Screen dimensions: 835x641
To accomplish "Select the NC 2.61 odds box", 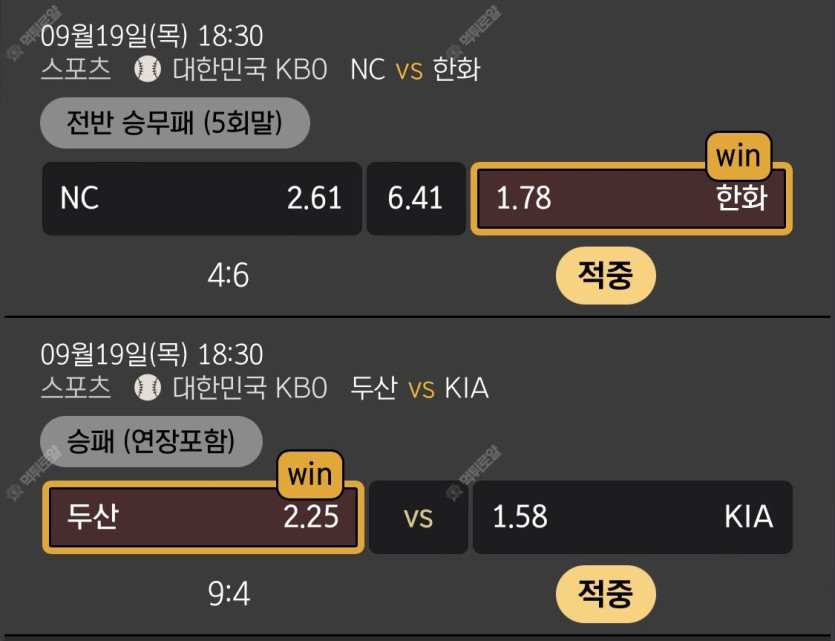I will point(202,198).
